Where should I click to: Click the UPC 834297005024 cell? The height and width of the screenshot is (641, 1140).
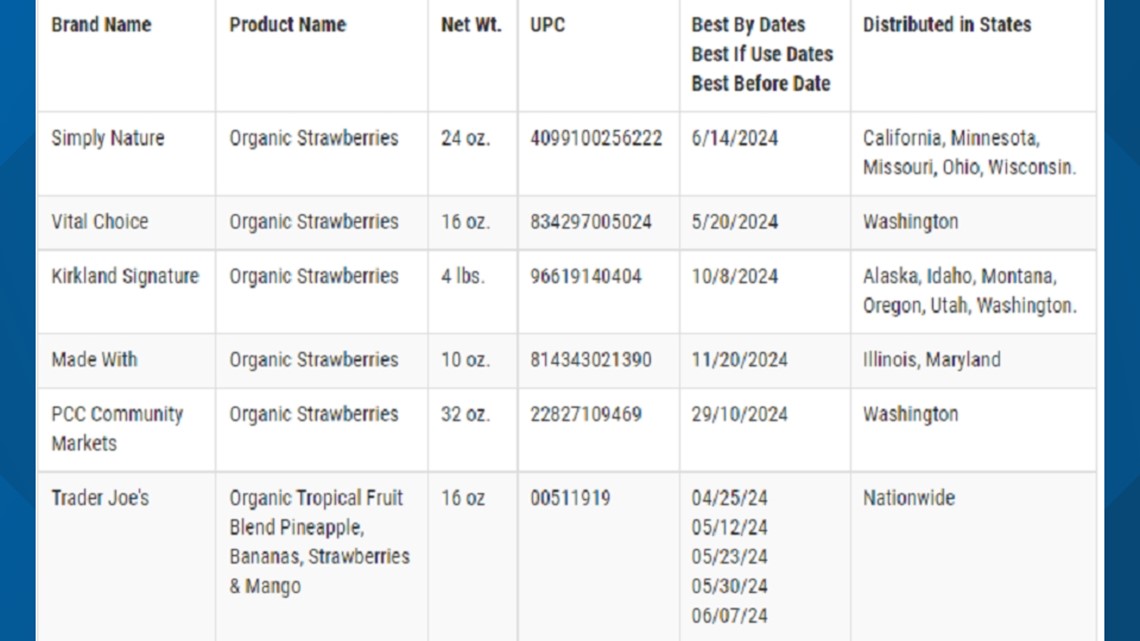pos(590,222)
